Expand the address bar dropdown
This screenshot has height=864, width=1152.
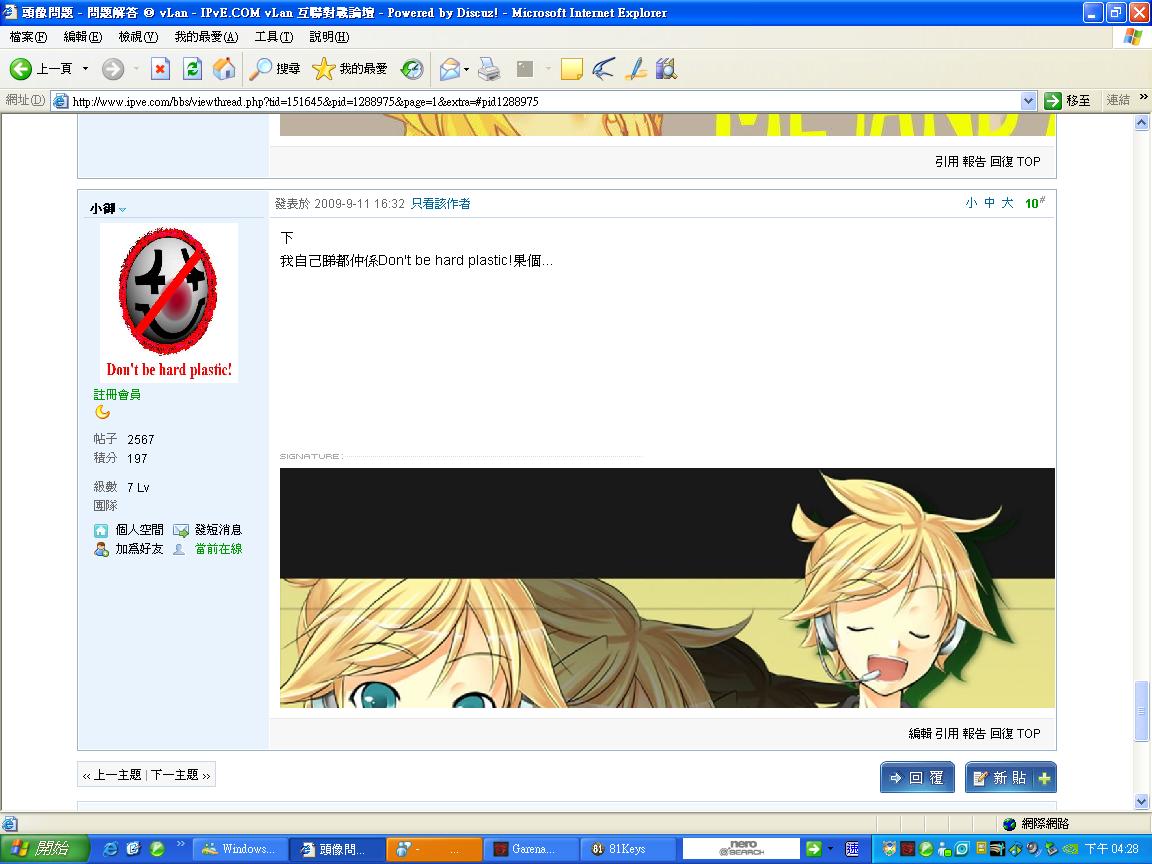[1029, 101]
